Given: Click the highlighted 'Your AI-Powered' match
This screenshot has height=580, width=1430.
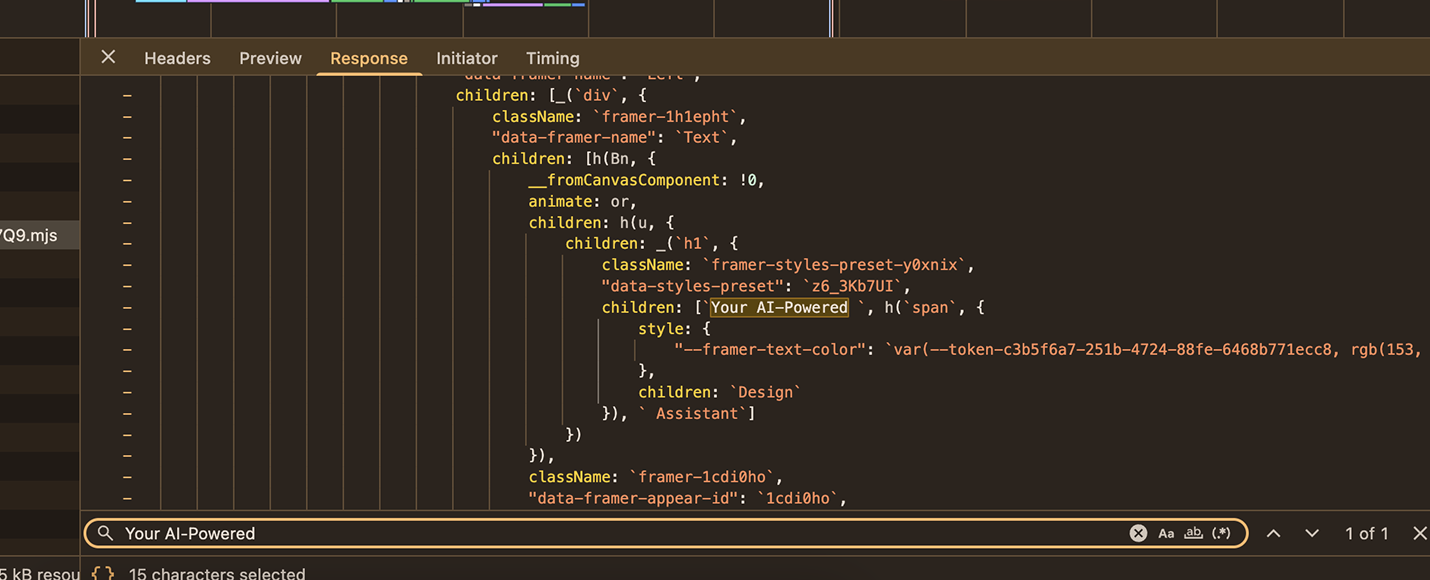Looking at the screenshot, I should click(x=779, y=308).
